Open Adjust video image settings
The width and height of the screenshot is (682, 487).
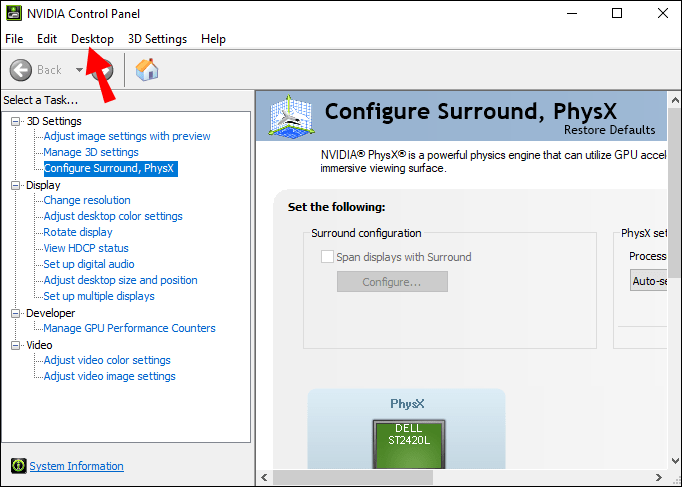[110, 377]
